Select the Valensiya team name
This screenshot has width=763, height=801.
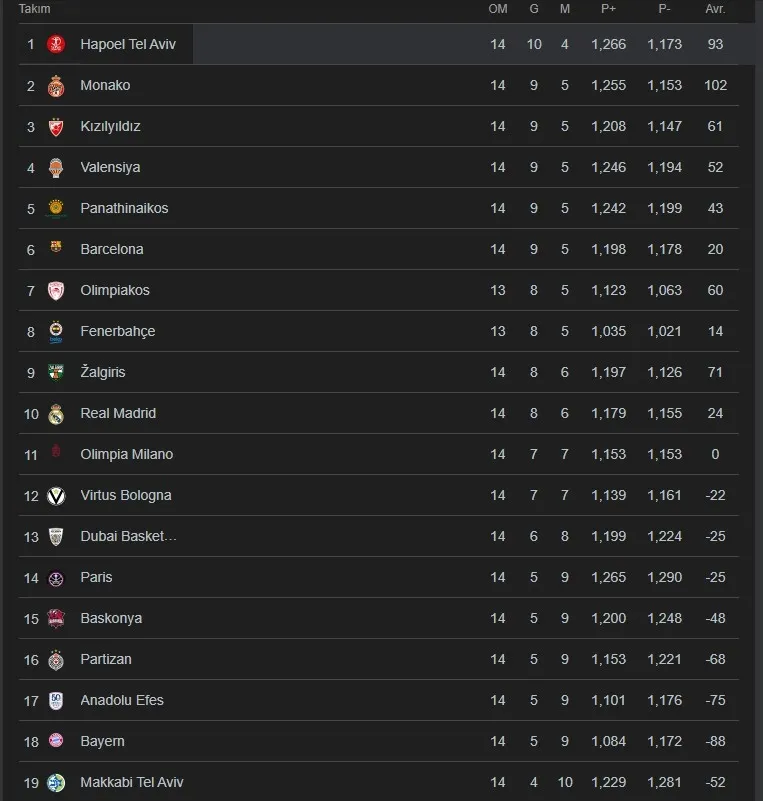110,168
